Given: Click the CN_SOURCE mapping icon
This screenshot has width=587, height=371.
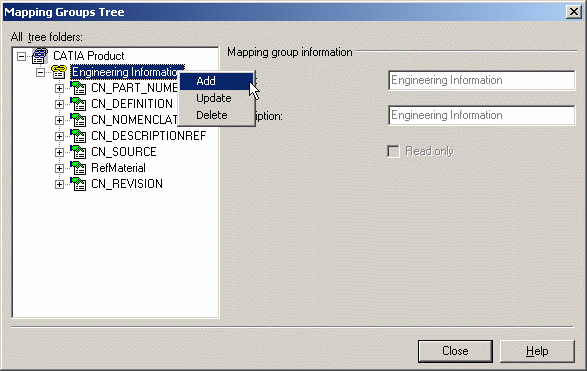Looking at the screenshot, I should point(78,152).
